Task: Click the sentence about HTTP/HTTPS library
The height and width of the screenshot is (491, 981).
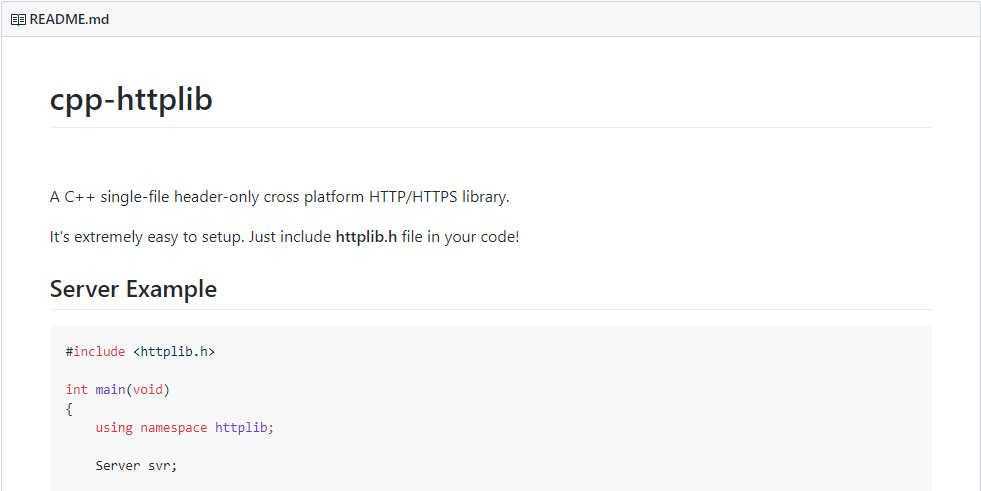Action: click(x=280, y=197)
